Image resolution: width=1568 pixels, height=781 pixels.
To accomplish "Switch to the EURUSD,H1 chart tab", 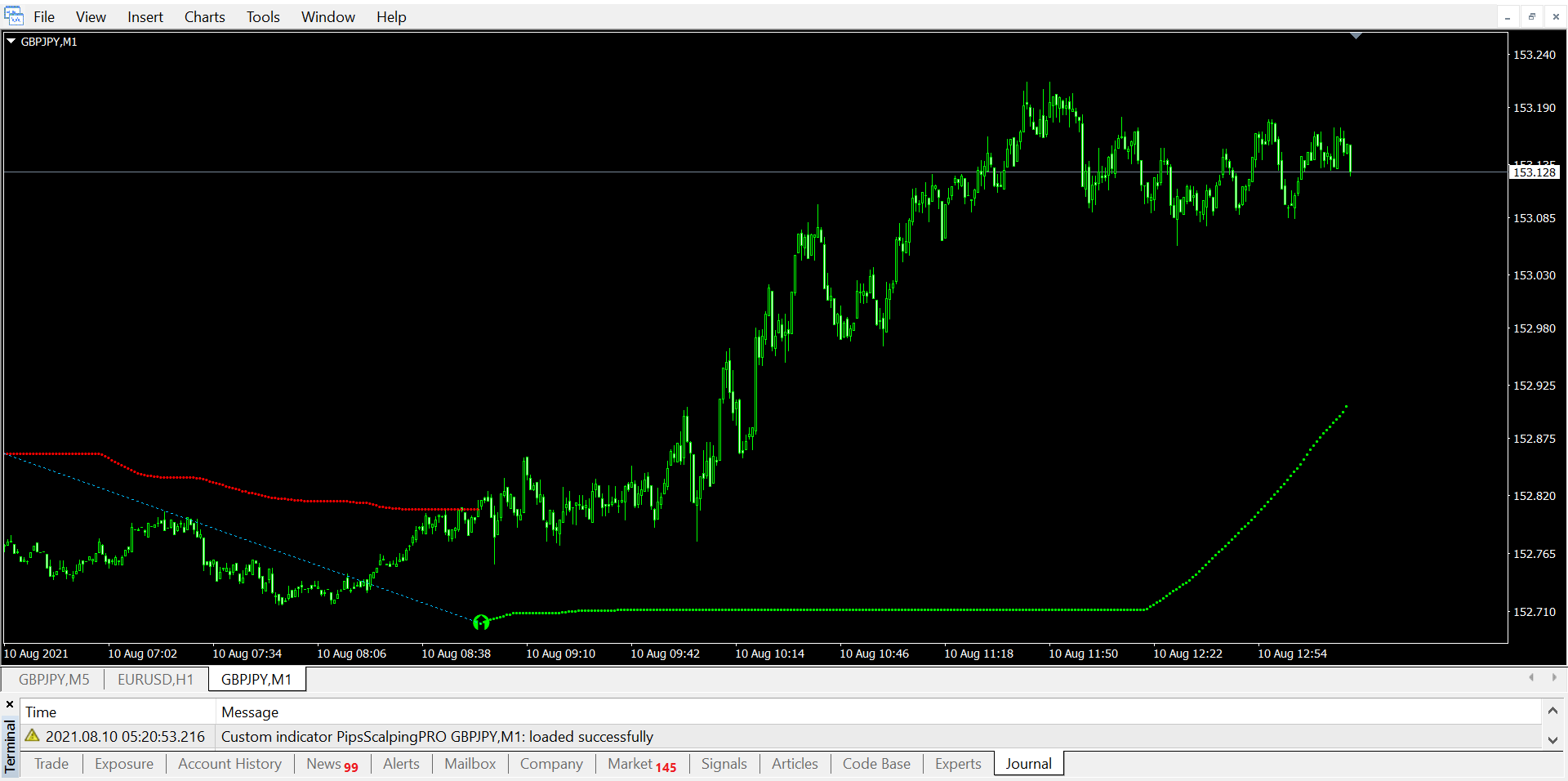I will click(155, 679).
